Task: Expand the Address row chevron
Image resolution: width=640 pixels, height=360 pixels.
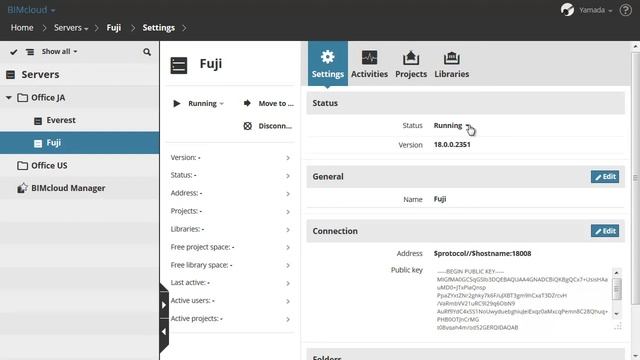Action: coord(288,194)
